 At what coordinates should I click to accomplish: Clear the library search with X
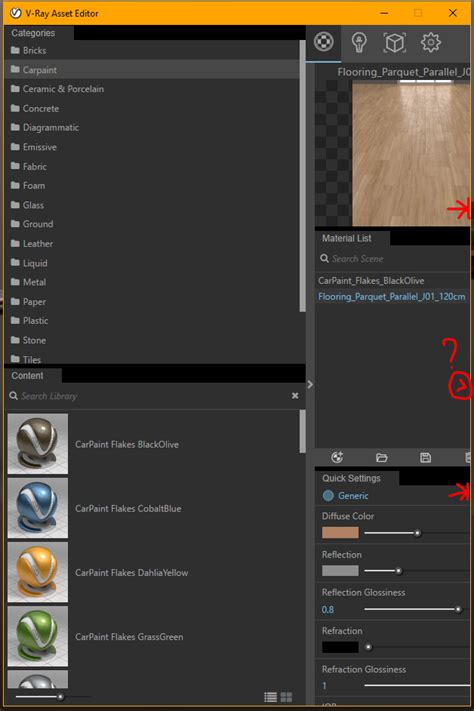click(295, 396)
